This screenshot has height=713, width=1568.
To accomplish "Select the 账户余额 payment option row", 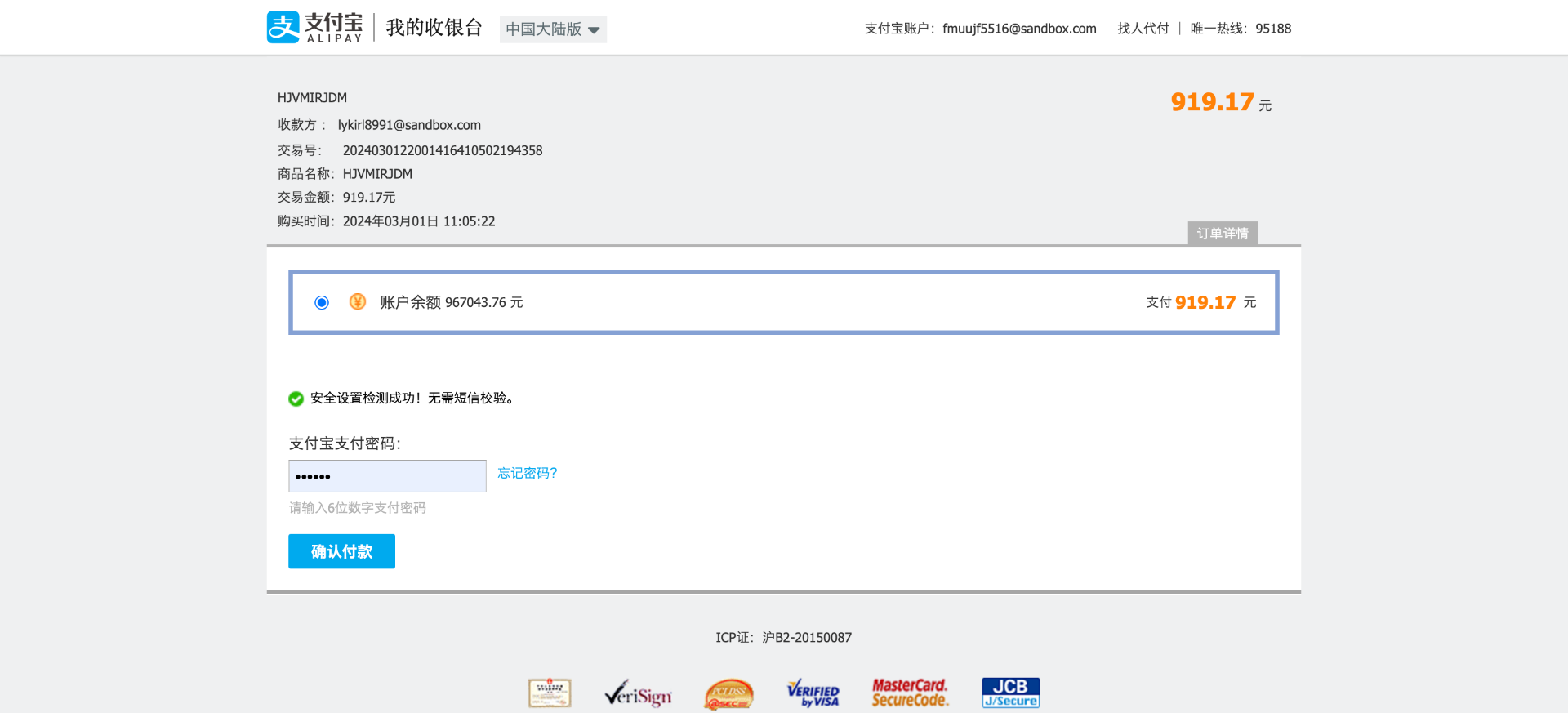I will click(784, 302).
